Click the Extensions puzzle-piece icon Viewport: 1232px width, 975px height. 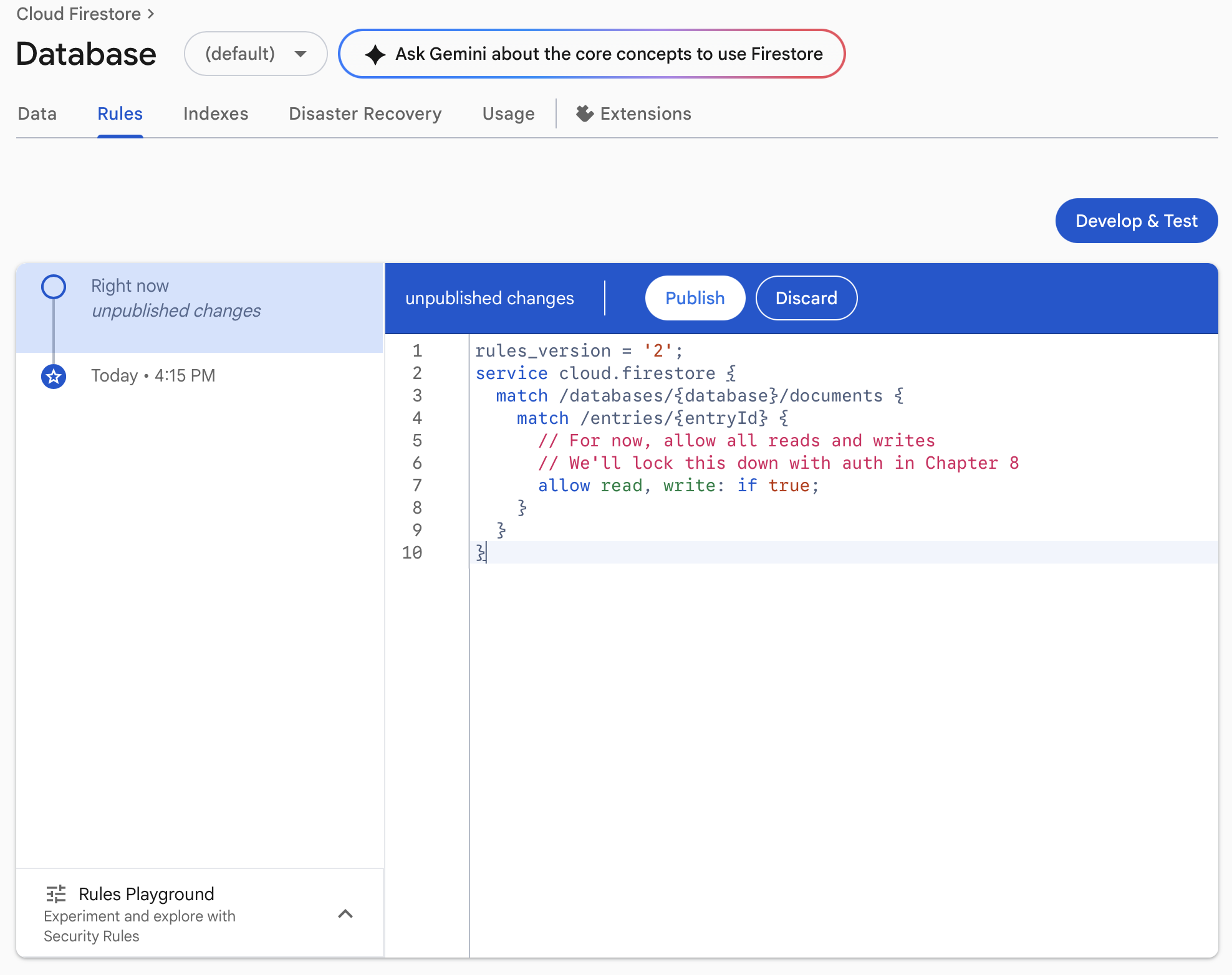[x=584, y=113]
